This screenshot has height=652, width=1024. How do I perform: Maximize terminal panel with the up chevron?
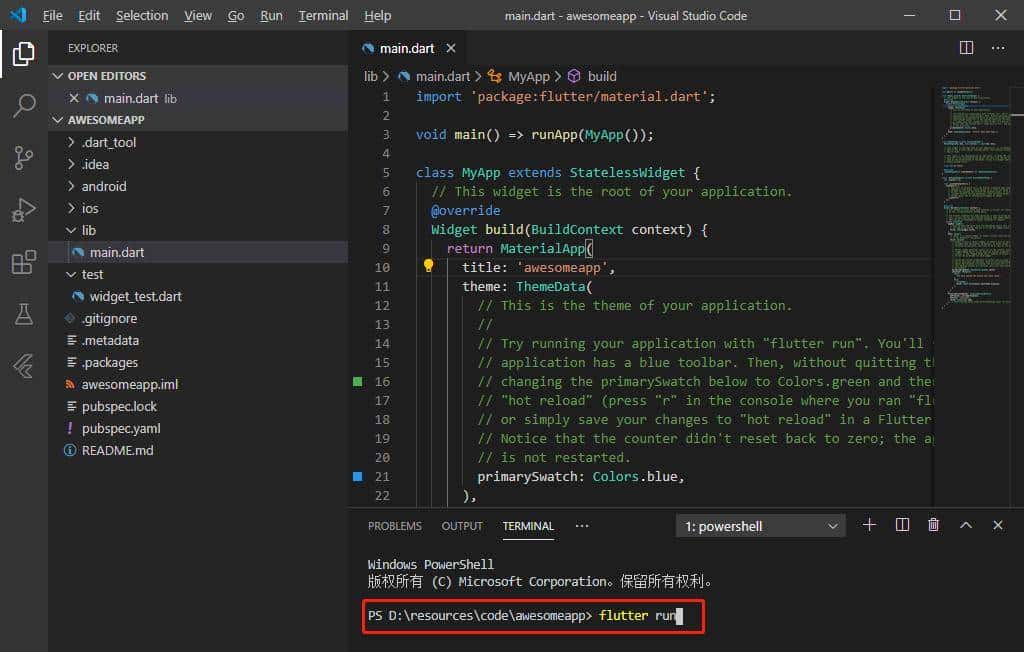pos(965,525)
